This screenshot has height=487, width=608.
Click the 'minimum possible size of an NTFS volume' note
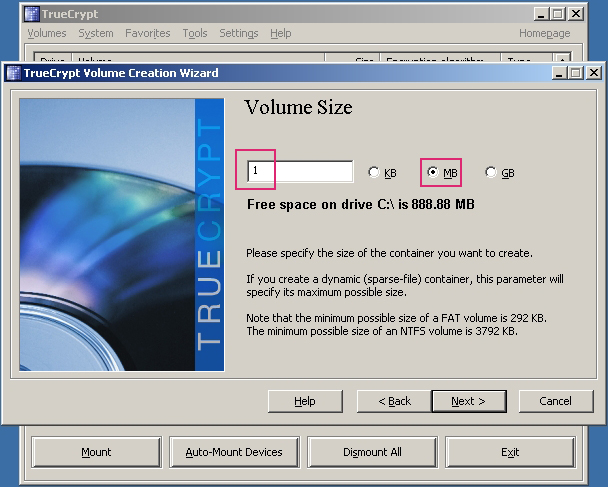pyautogui.click(x=382, y=332)
